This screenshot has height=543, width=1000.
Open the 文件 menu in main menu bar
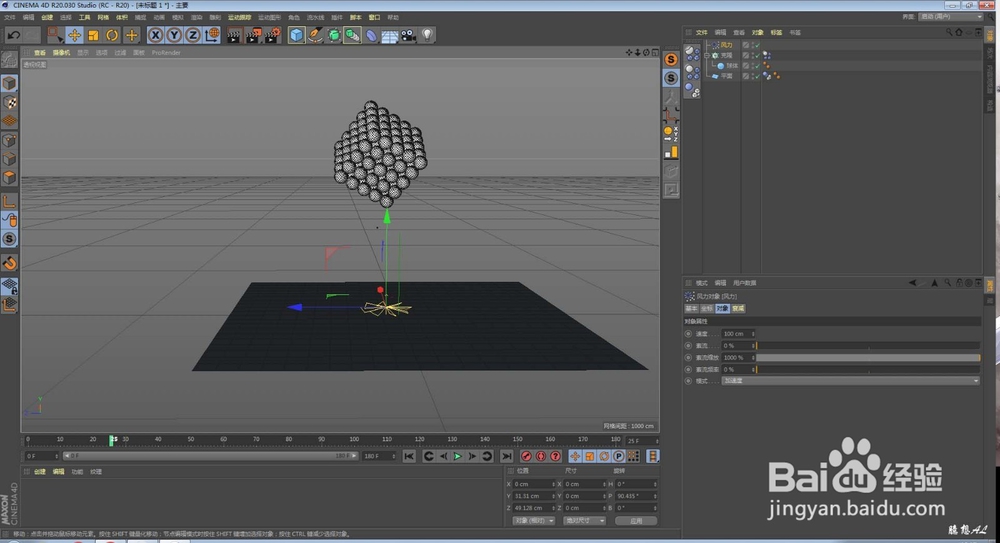click(10, 17)
